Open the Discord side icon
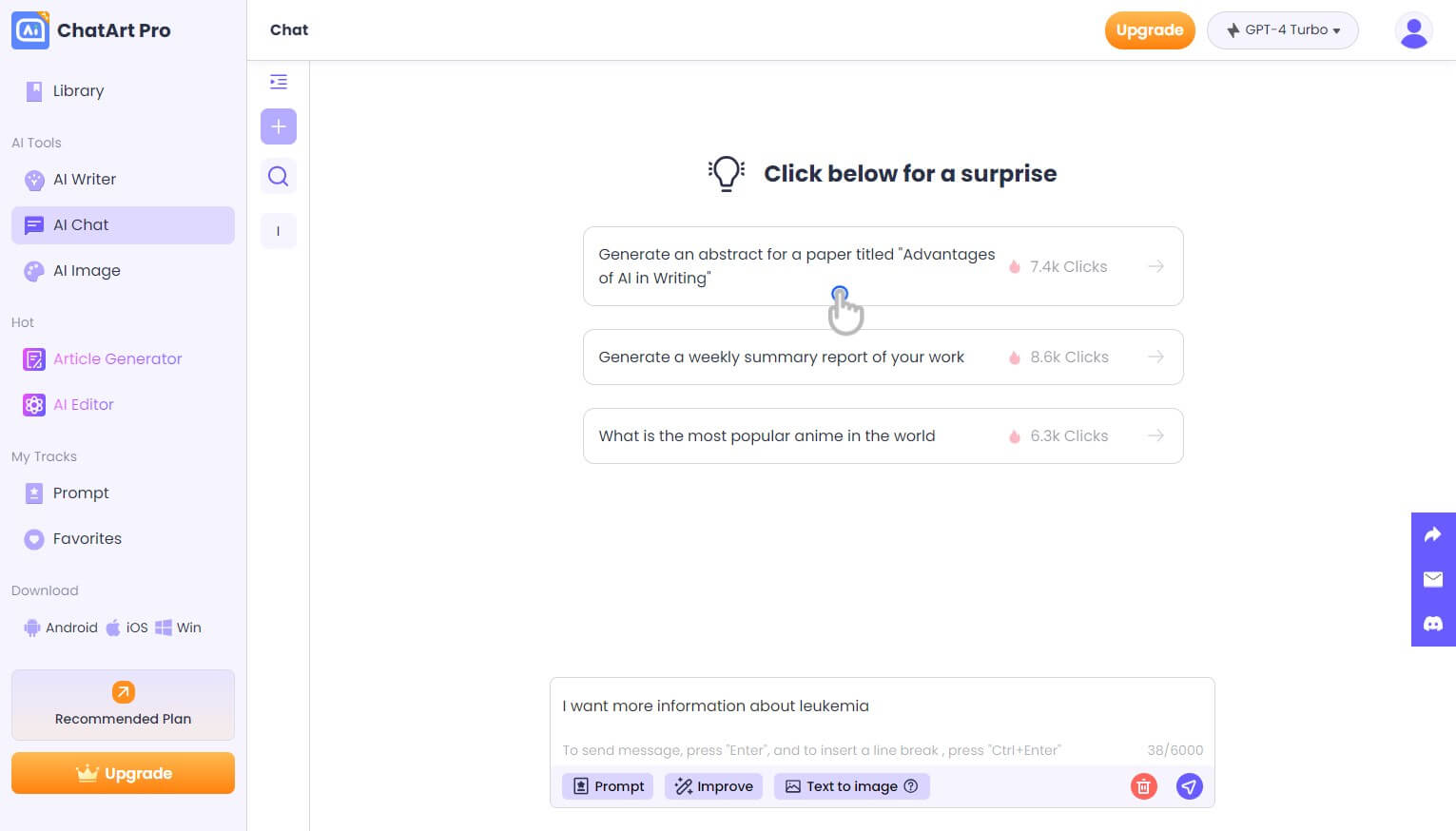 click(1433, 624)
